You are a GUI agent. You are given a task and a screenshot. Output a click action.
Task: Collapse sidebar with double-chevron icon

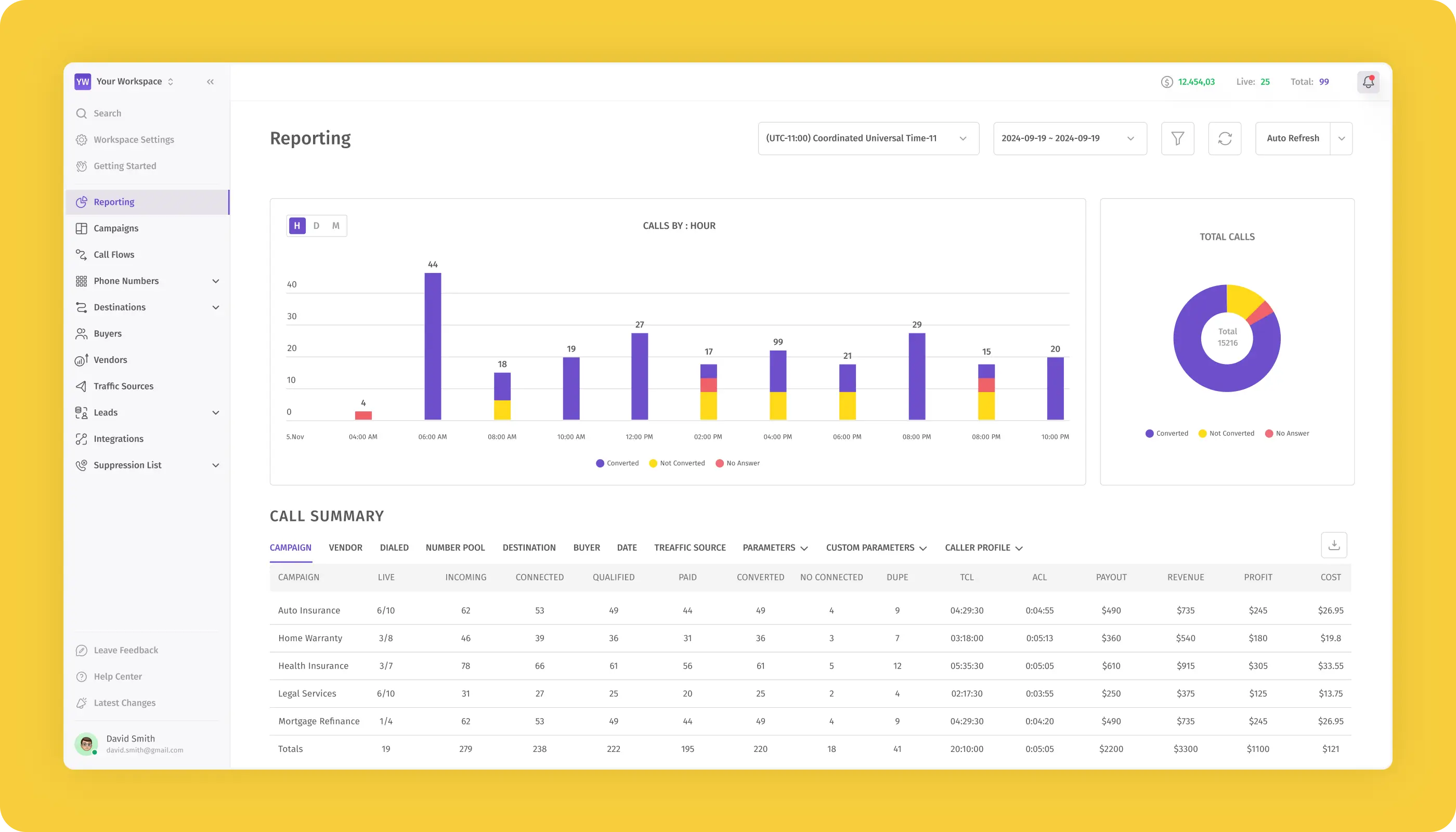click(x=210, y=82)
